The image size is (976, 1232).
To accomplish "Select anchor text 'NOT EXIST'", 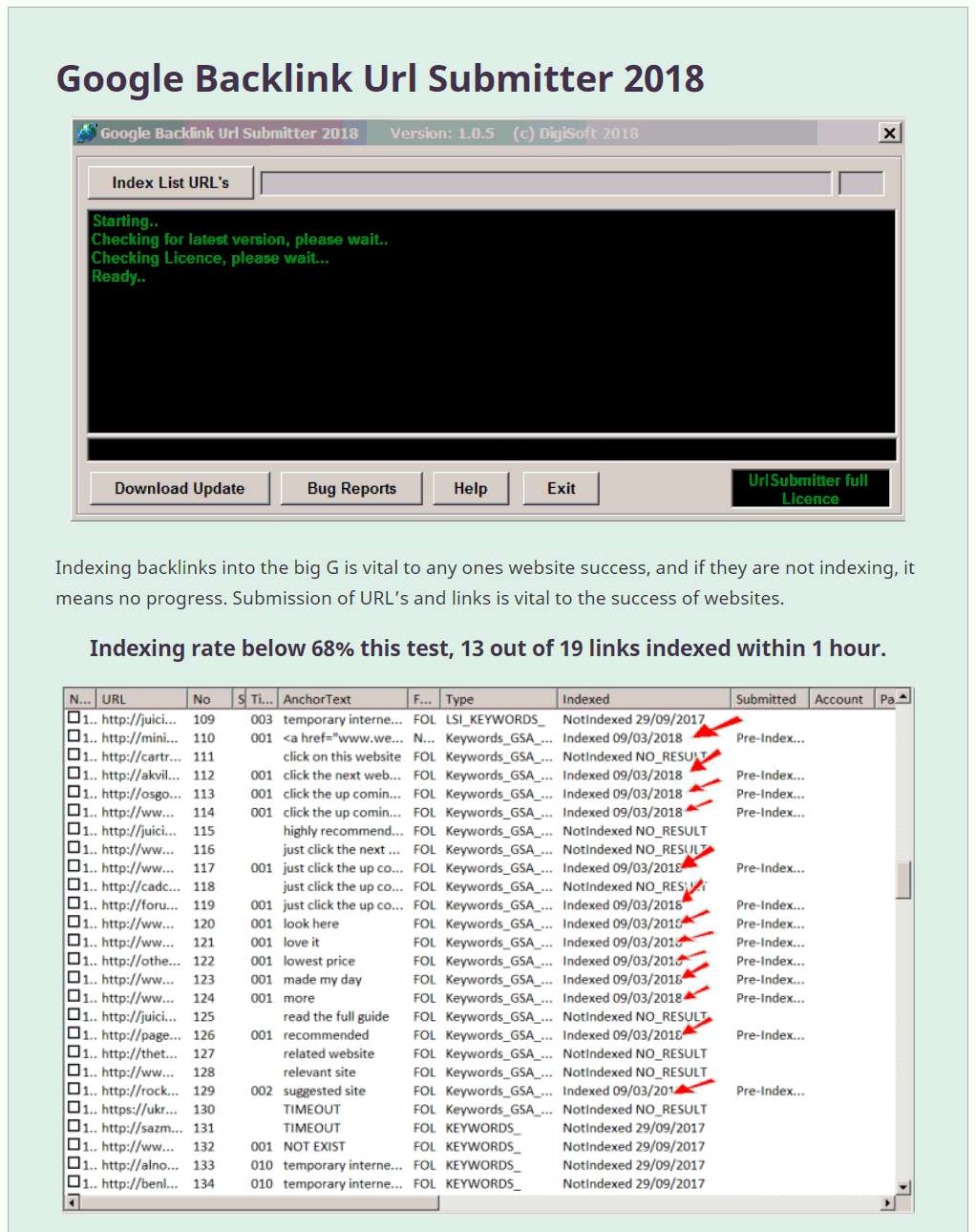I will tap(314, 1146).
